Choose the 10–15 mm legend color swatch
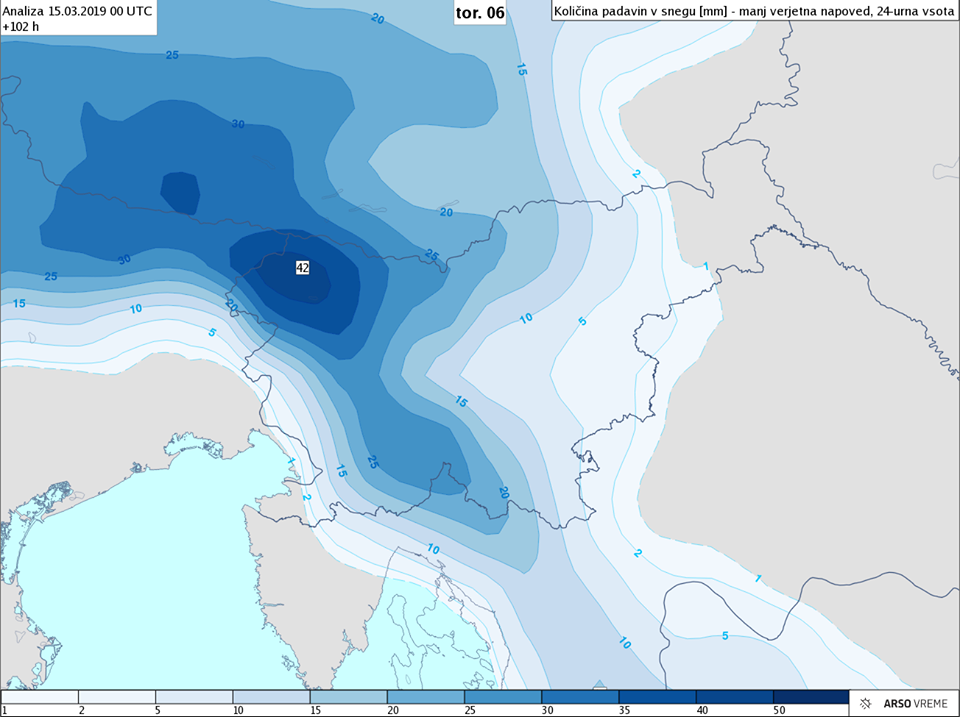Screen dimensions: 960x717 click(270, 696)
